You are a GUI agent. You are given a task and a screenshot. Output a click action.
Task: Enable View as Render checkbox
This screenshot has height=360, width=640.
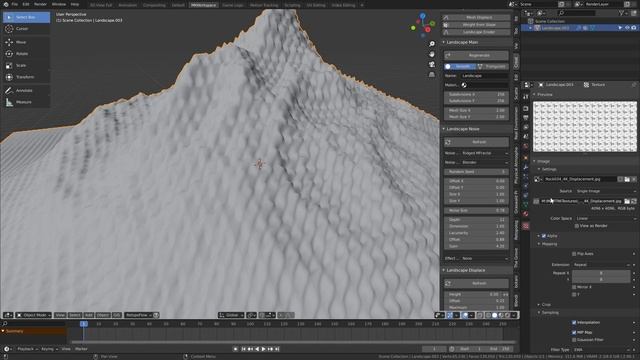577,226
